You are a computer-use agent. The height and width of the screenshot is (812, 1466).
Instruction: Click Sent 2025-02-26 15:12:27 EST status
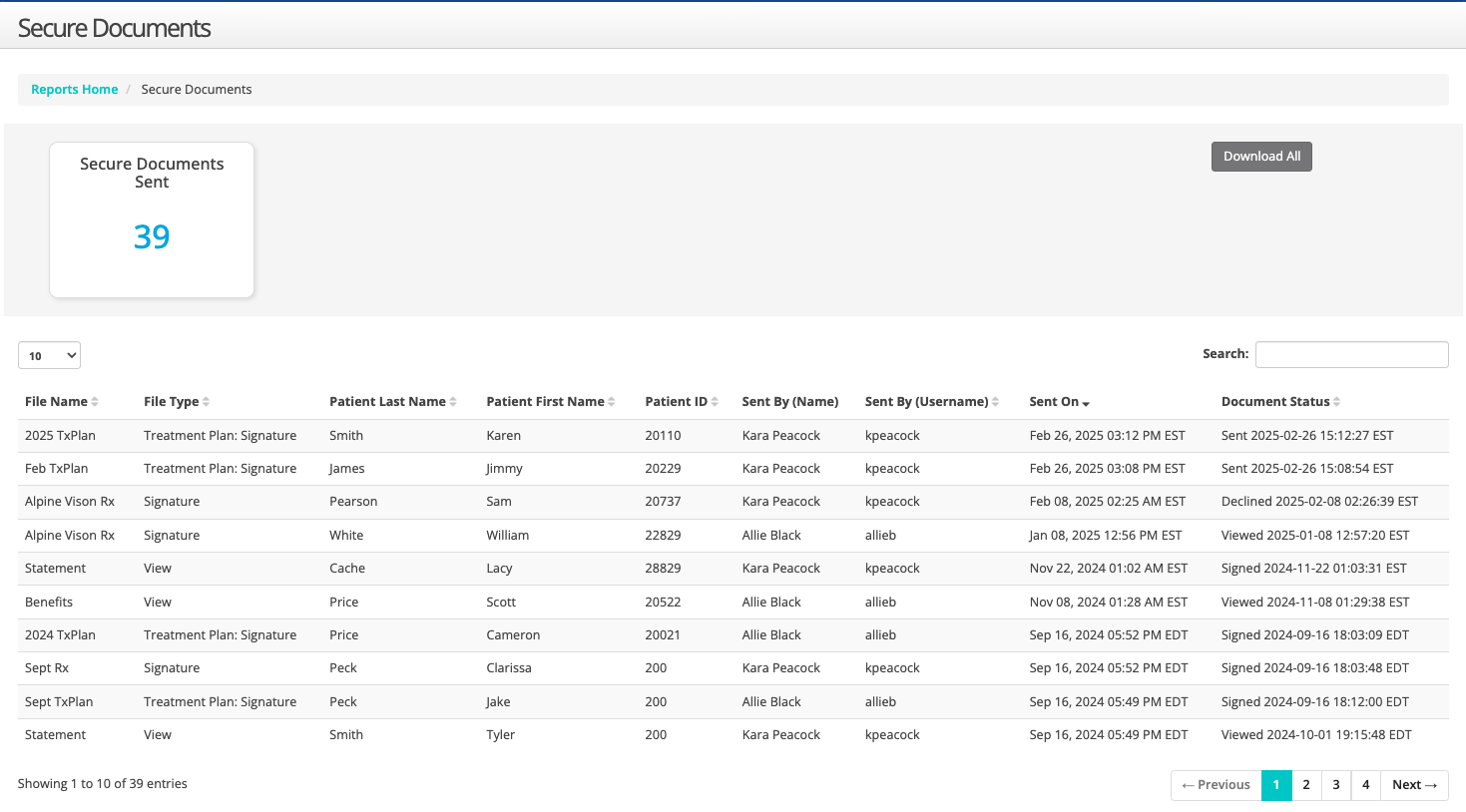pos(1307,436)
